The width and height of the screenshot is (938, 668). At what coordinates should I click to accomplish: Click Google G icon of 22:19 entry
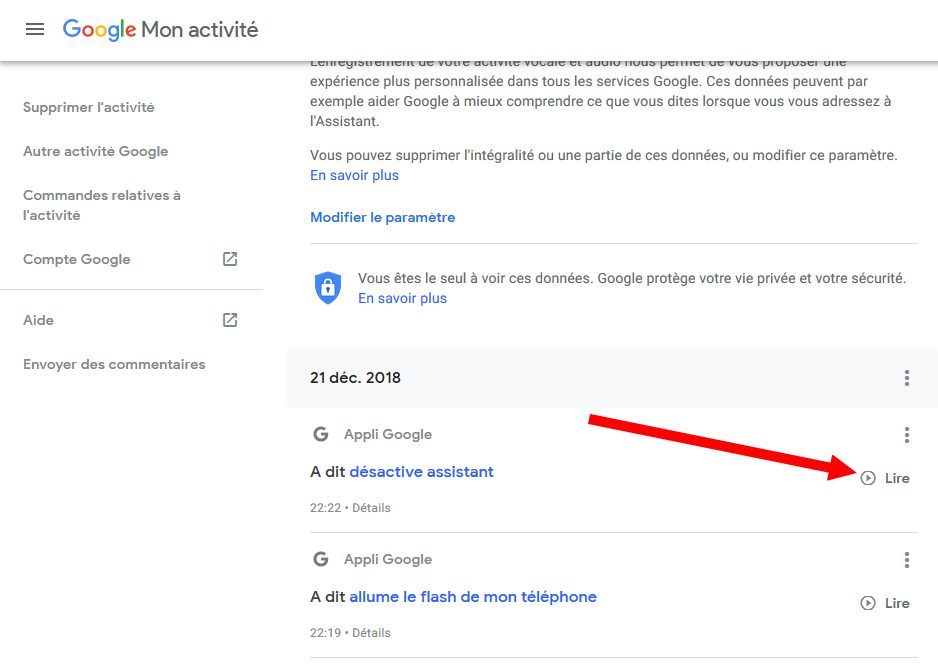pyautogui.click(x=321, y=559)
